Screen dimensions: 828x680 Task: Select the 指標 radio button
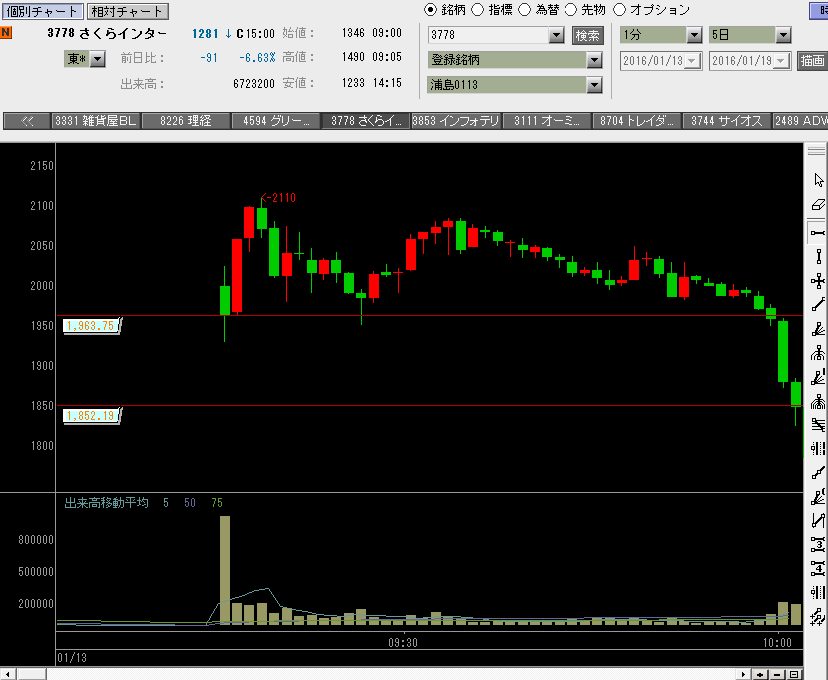[477, 10]
